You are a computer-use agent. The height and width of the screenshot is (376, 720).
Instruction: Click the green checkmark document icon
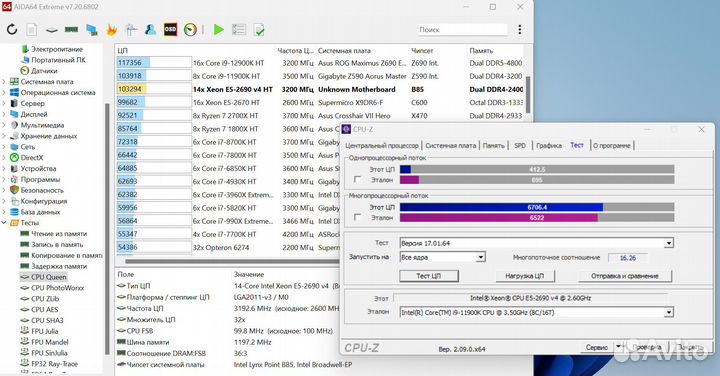pyautogui.click(x=259, y=30)
